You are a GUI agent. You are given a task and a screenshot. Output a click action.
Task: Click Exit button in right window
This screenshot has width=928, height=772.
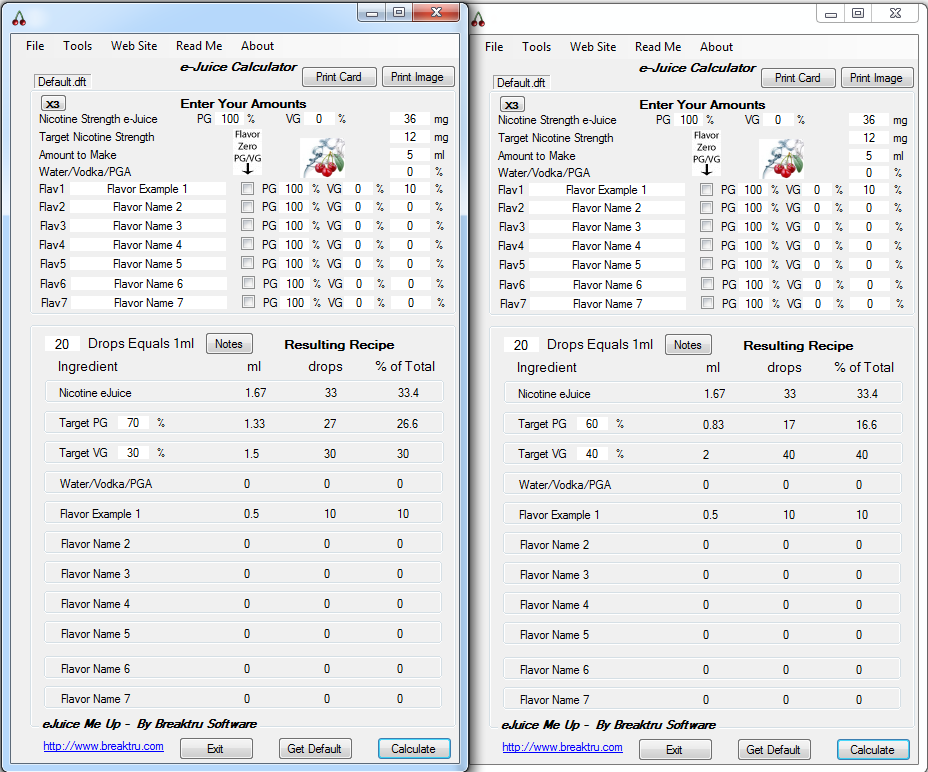[675, 750]
